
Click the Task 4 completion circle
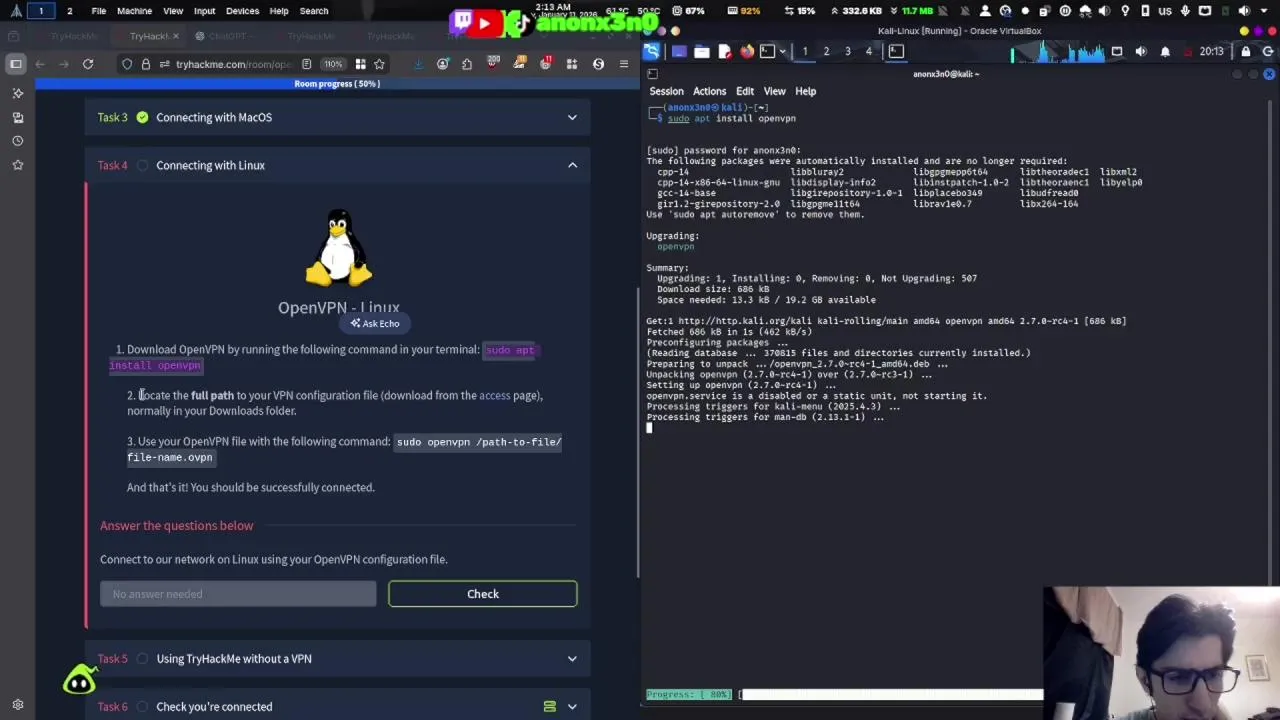(x=142, y=165)
